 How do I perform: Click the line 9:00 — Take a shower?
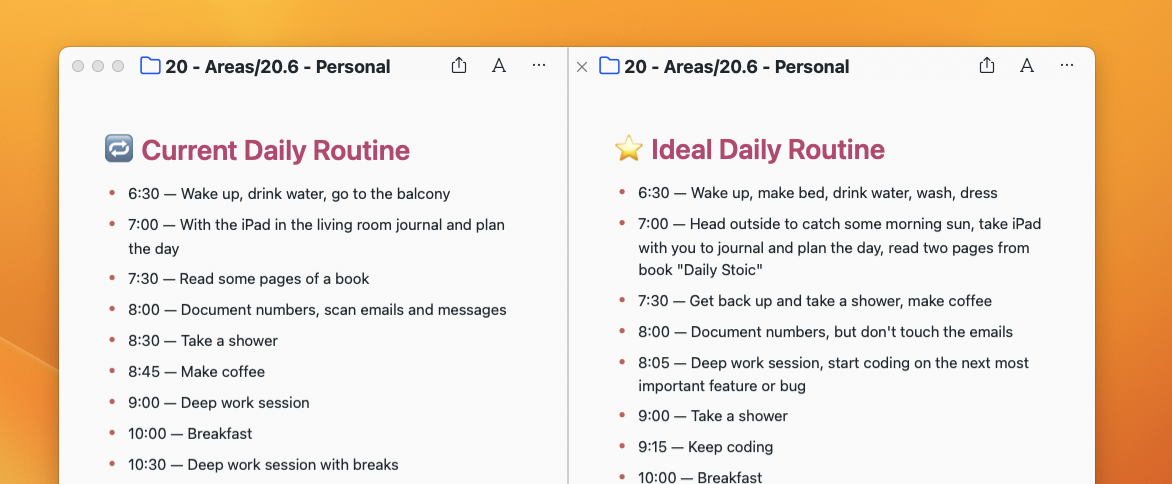click(713, 416)
